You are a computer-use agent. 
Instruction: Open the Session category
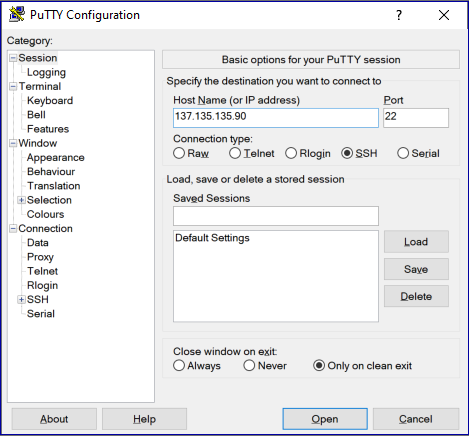pos(38,58)
